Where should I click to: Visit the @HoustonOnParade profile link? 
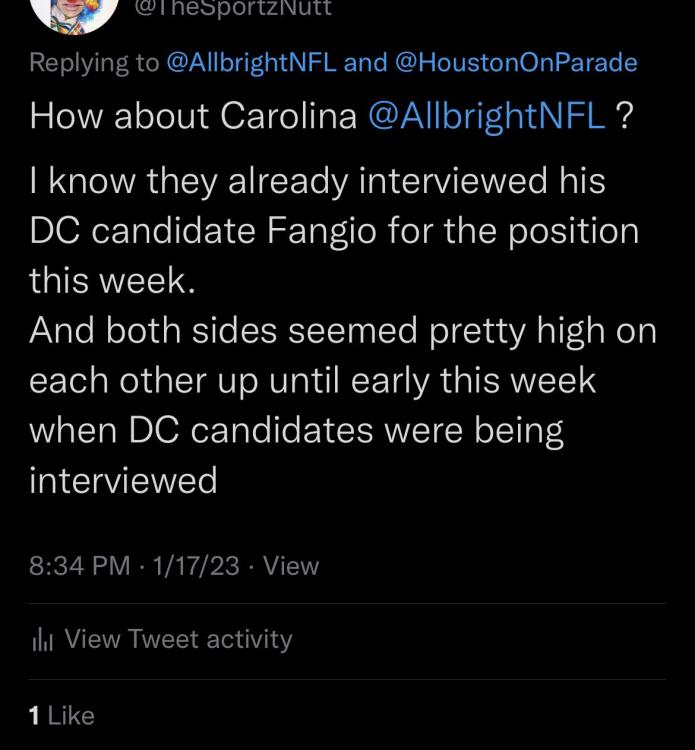516,63
